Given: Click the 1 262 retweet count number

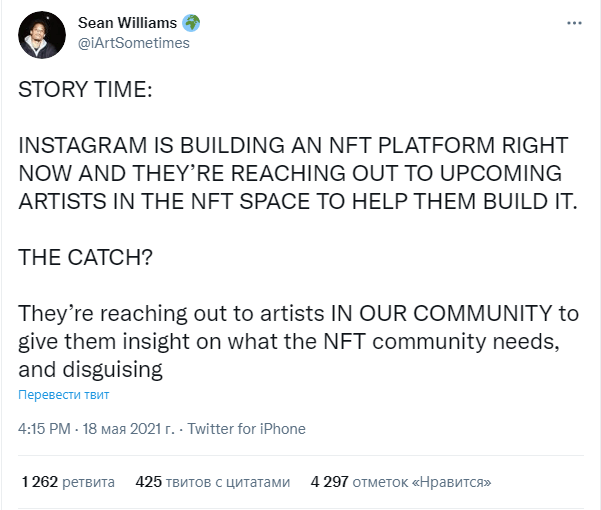Looking at the screenshot, I should click(39, 482).
